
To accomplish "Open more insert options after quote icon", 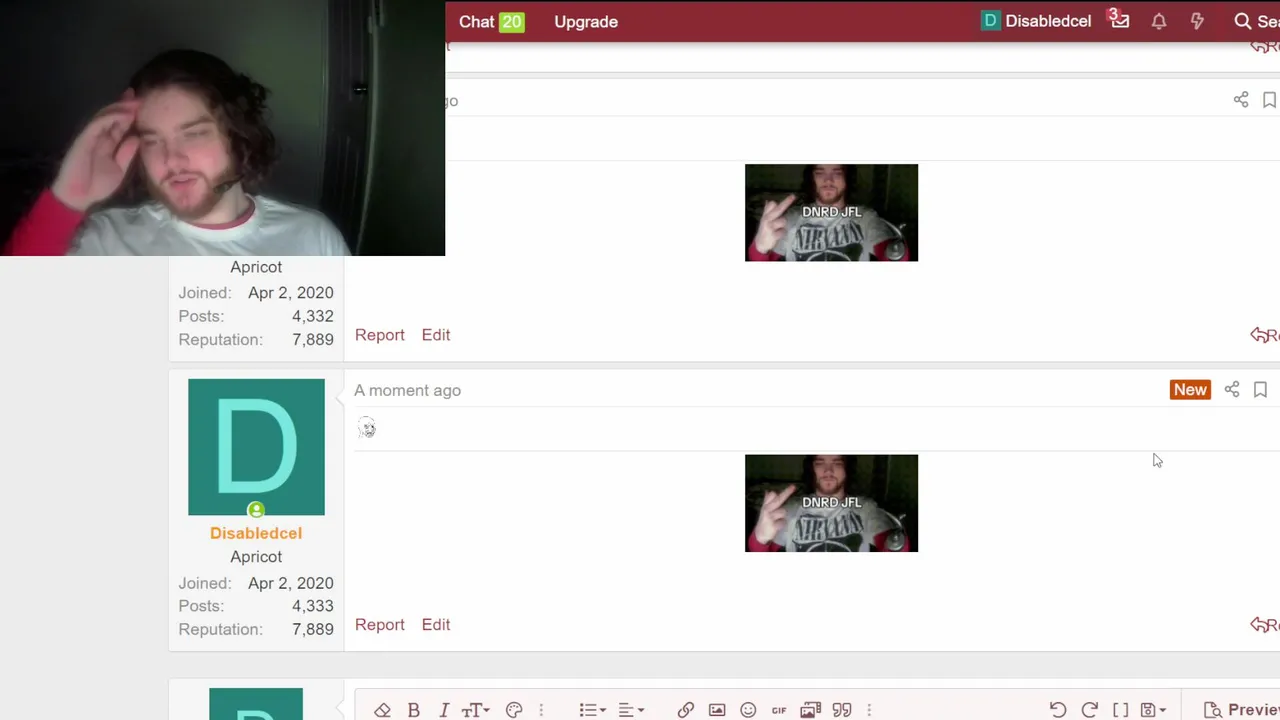I will 869,710.
